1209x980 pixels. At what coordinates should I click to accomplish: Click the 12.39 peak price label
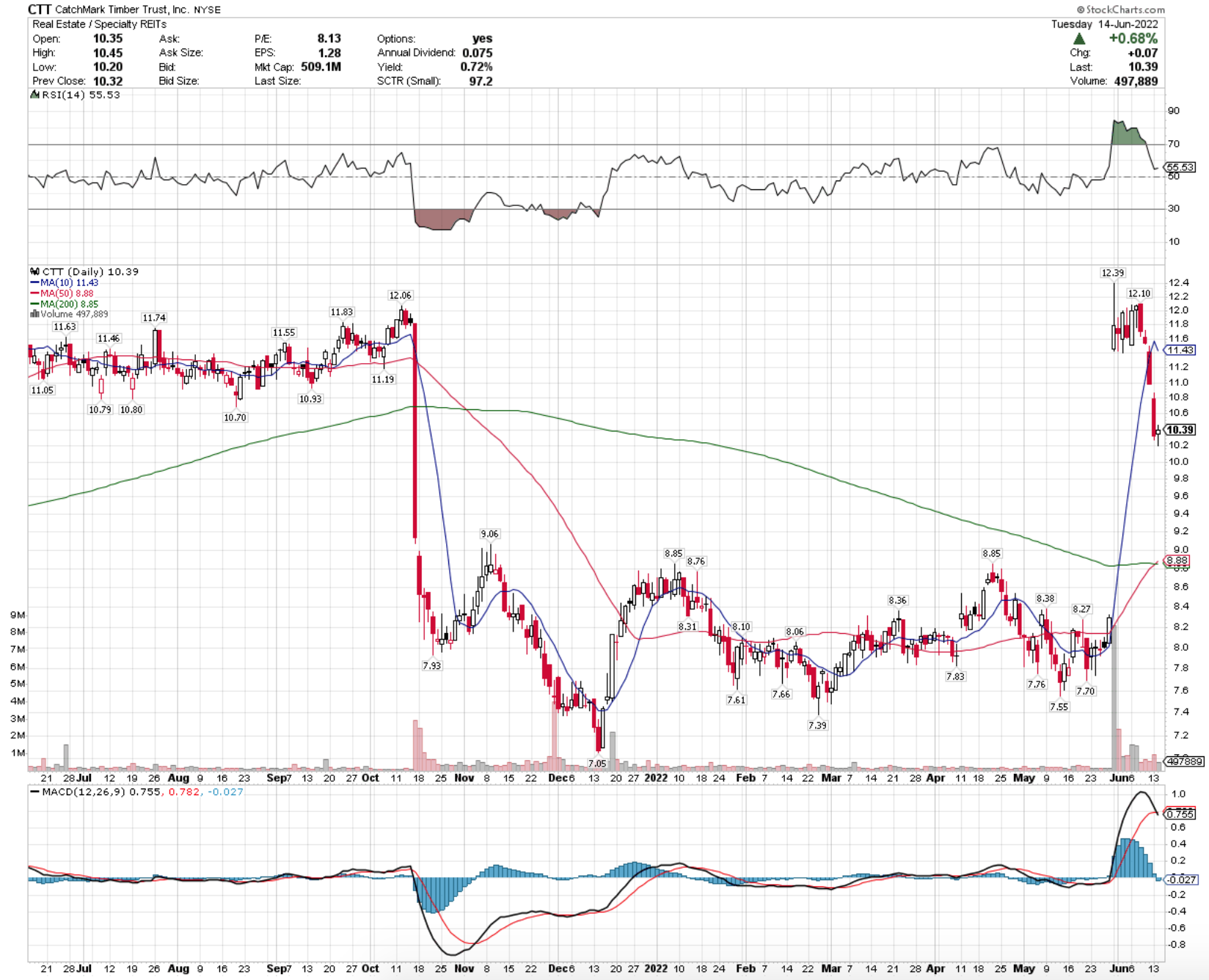point(1113,273)
